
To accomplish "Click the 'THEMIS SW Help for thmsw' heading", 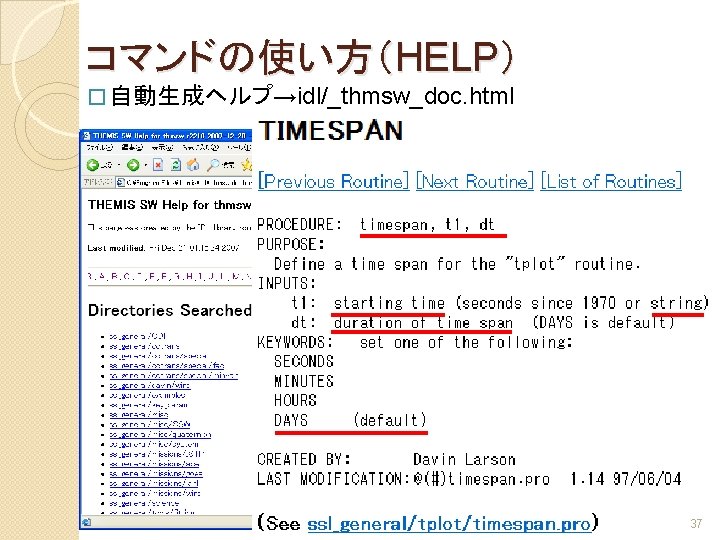I will click(169, 205).
